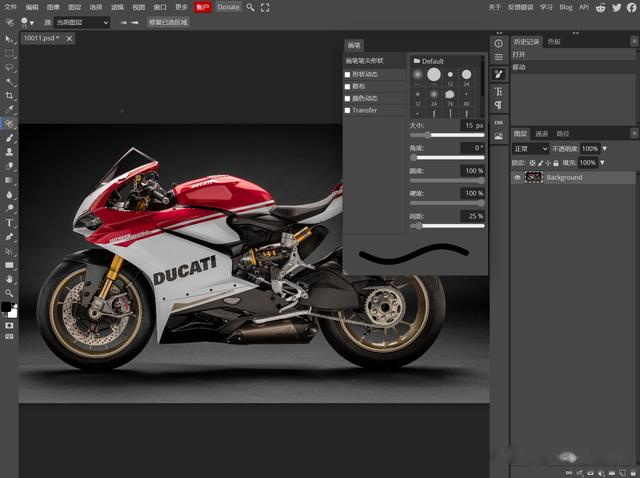Open the fill 100% dropdown arrow
The image size is (640, 478).
pyautogui.click(x=602, y=162)
